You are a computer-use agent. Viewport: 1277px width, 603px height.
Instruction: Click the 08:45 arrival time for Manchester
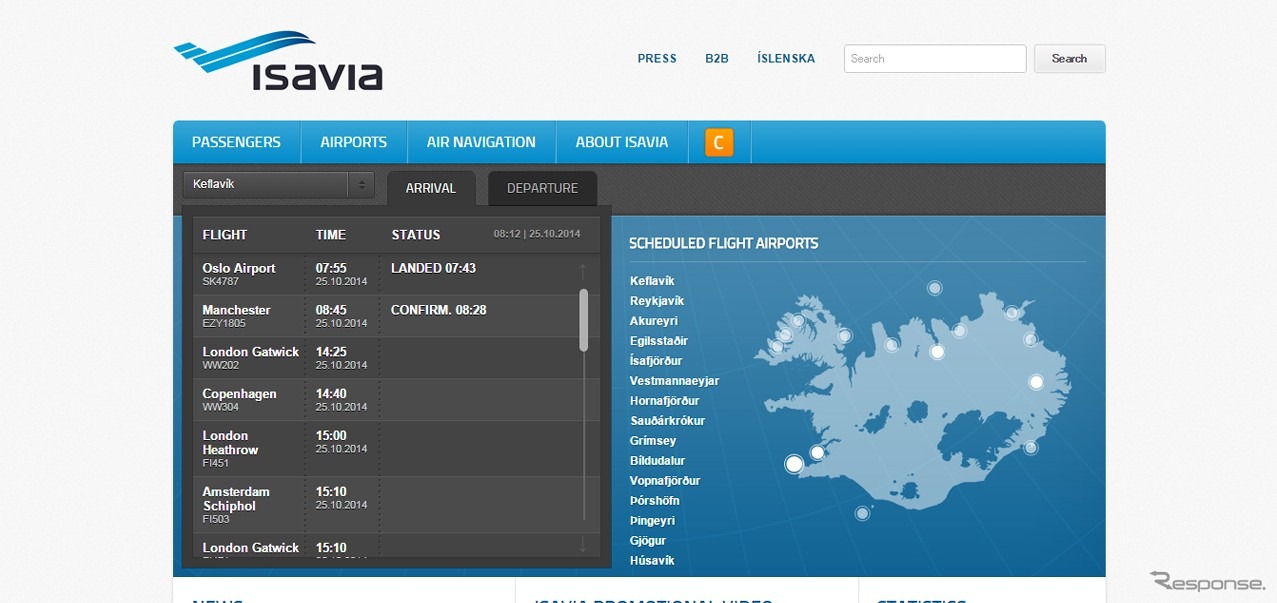pos(331,310)
